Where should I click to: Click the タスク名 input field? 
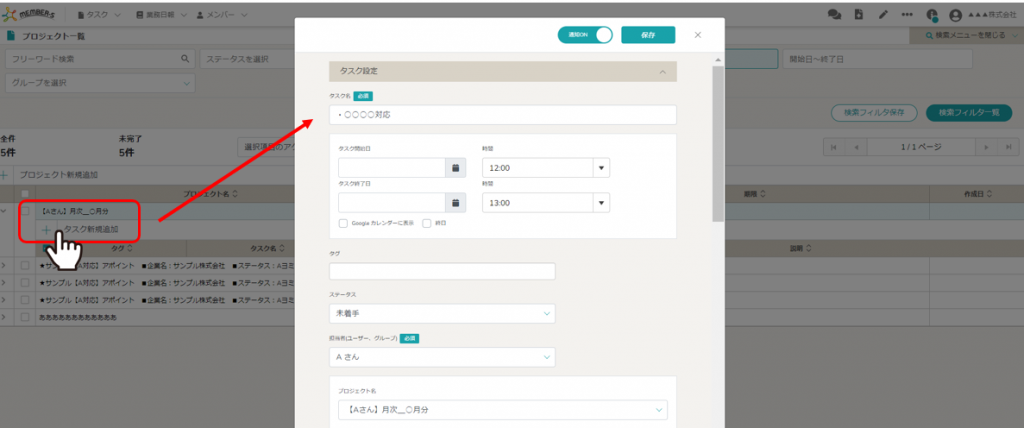(503, 115)
